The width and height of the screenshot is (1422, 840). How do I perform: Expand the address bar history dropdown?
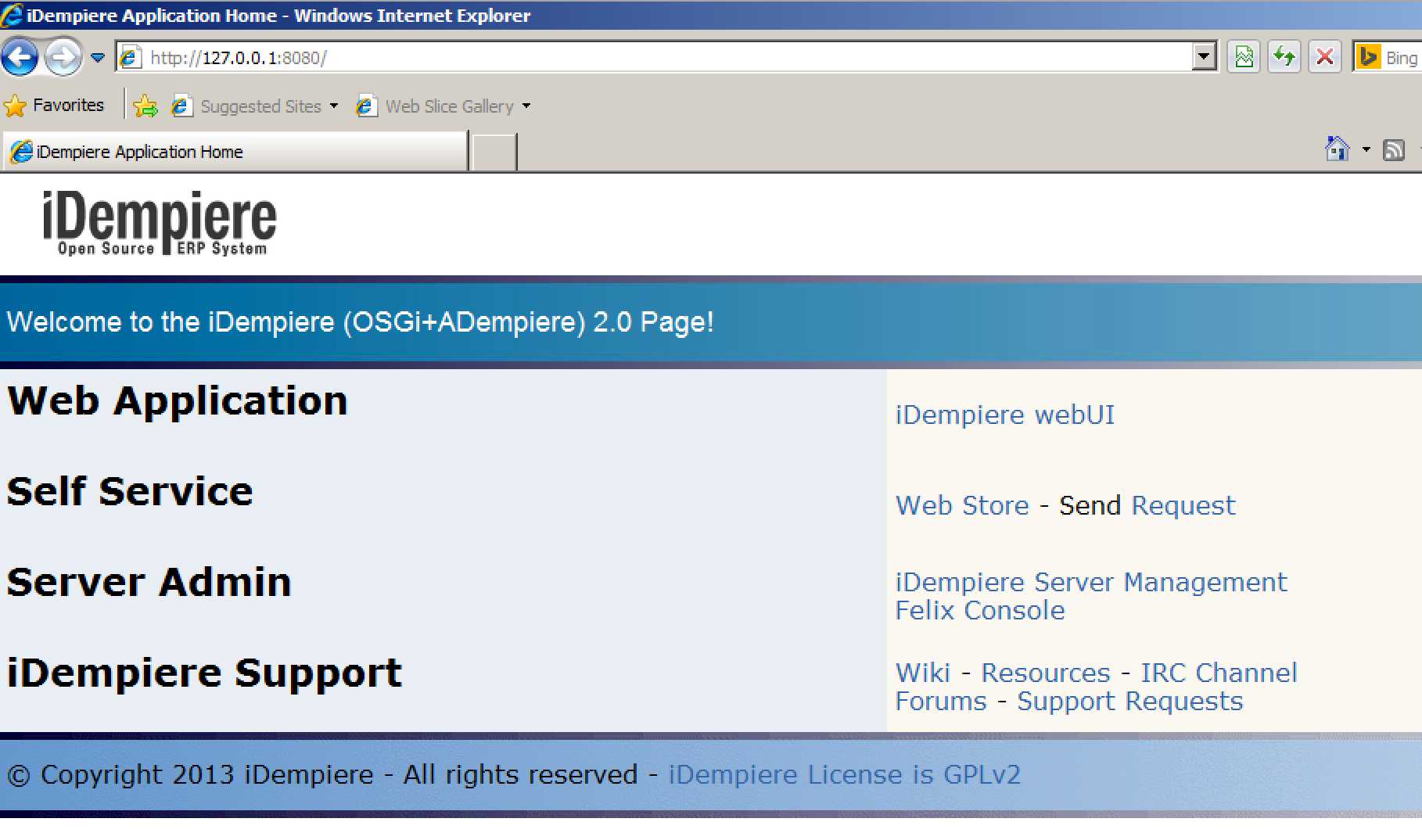(x=1205, y=57)
